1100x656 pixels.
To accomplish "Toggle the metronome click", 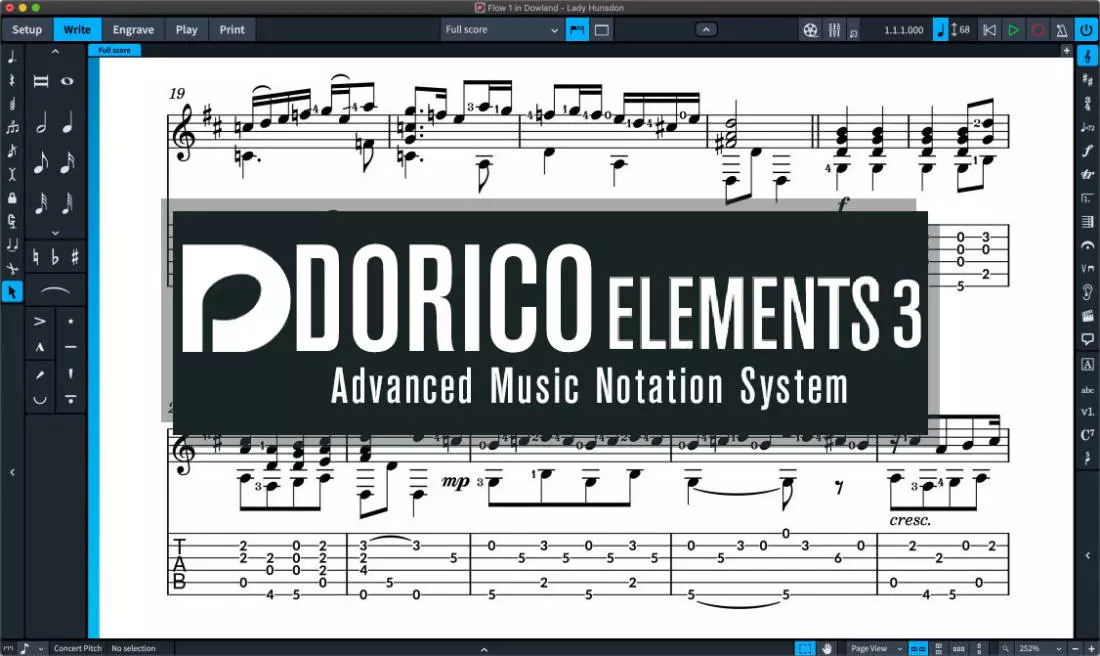I will 1061,30.
